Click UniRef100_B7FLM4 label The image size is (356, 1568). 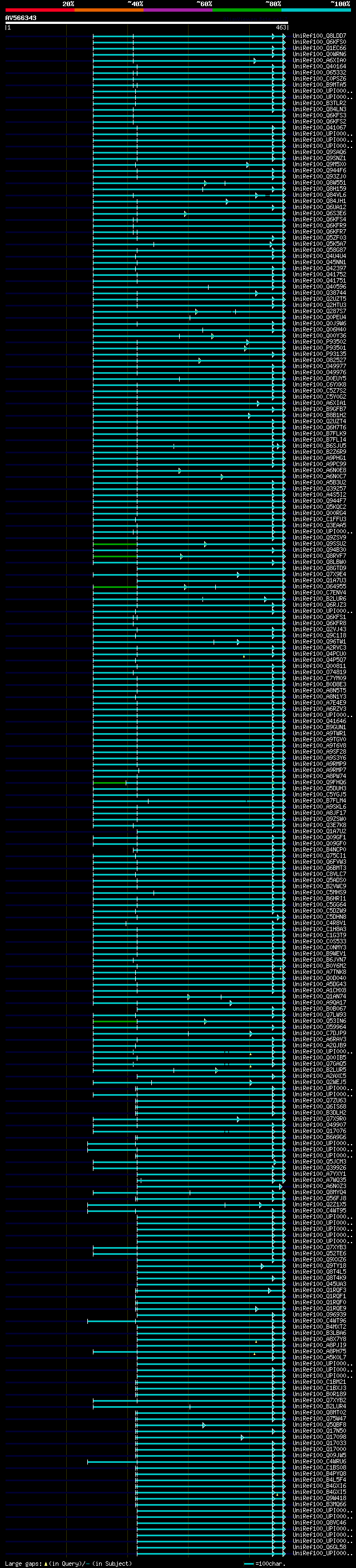(x=319, y=800)
